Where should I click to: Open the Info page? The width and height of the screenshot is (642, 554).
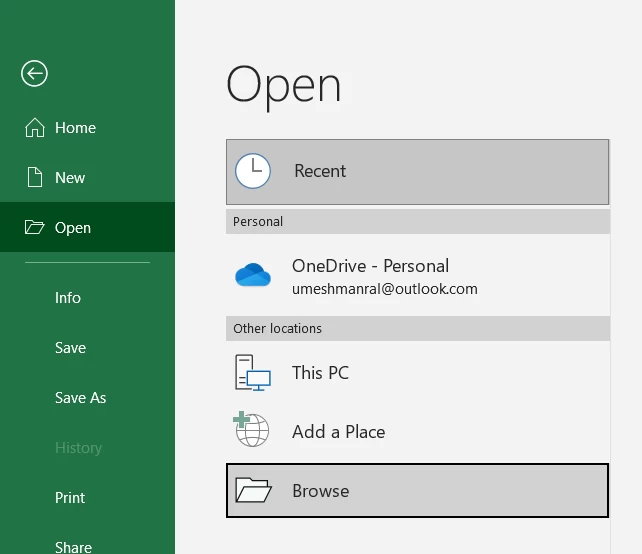[x=87, y=298]
